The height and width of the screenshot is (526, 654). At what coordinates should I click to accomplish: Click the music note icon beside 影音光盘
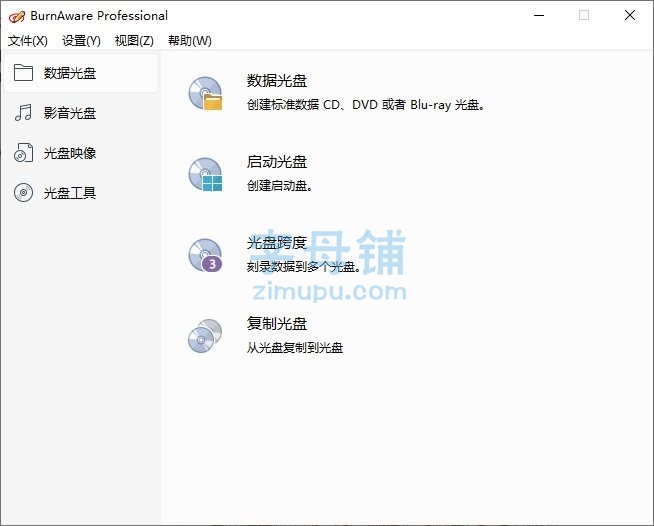(23, 113)
